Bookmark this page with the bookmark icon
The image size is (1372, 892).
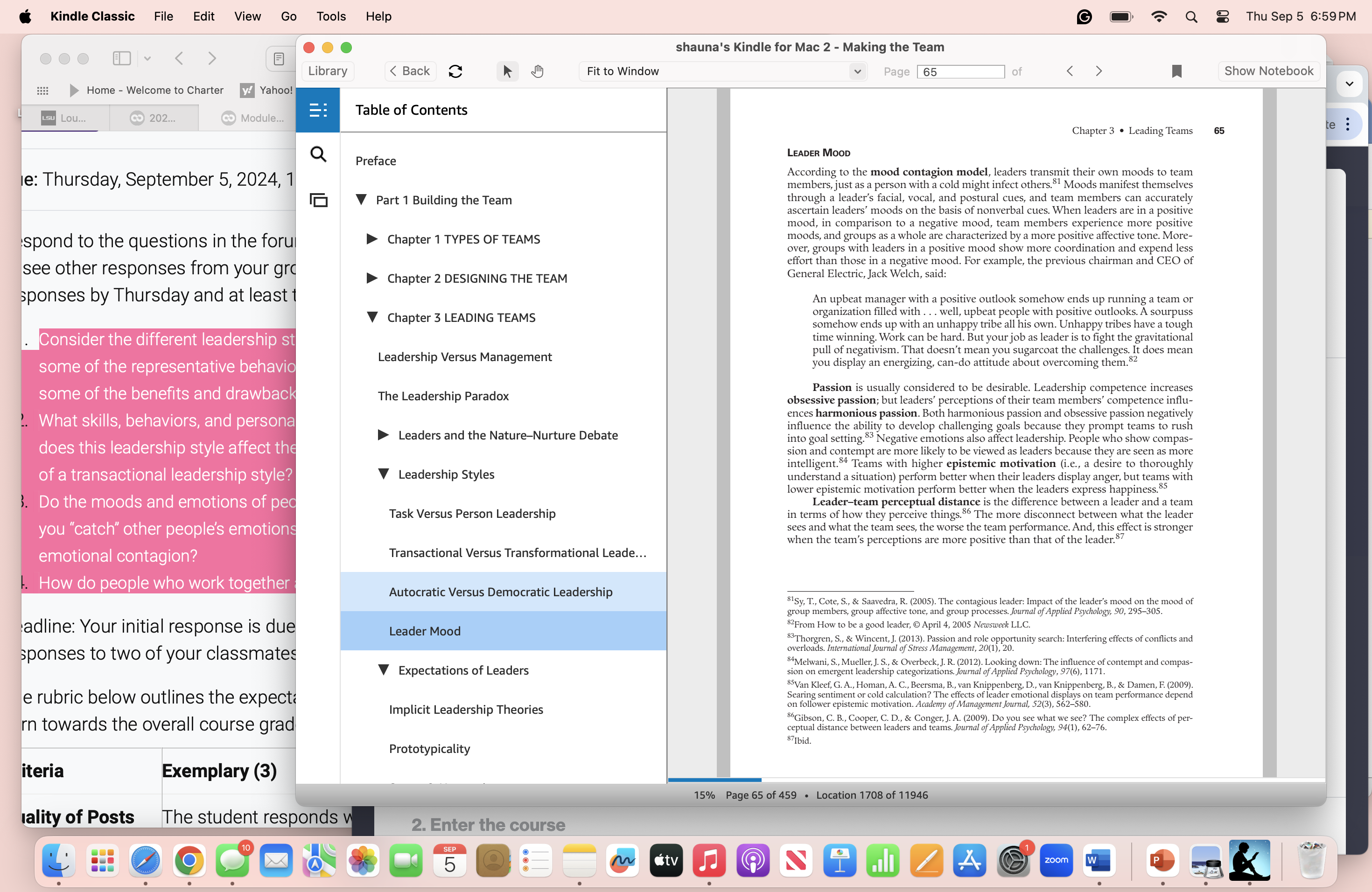[1176, 71]
